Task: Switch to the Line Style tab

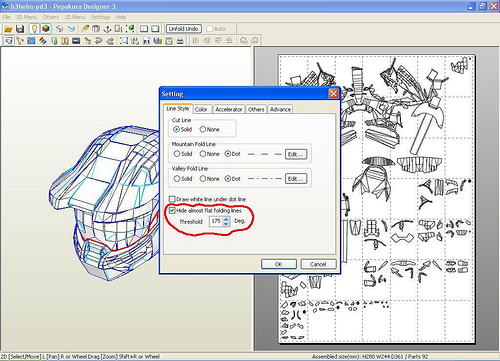Action: pos(178,109)
